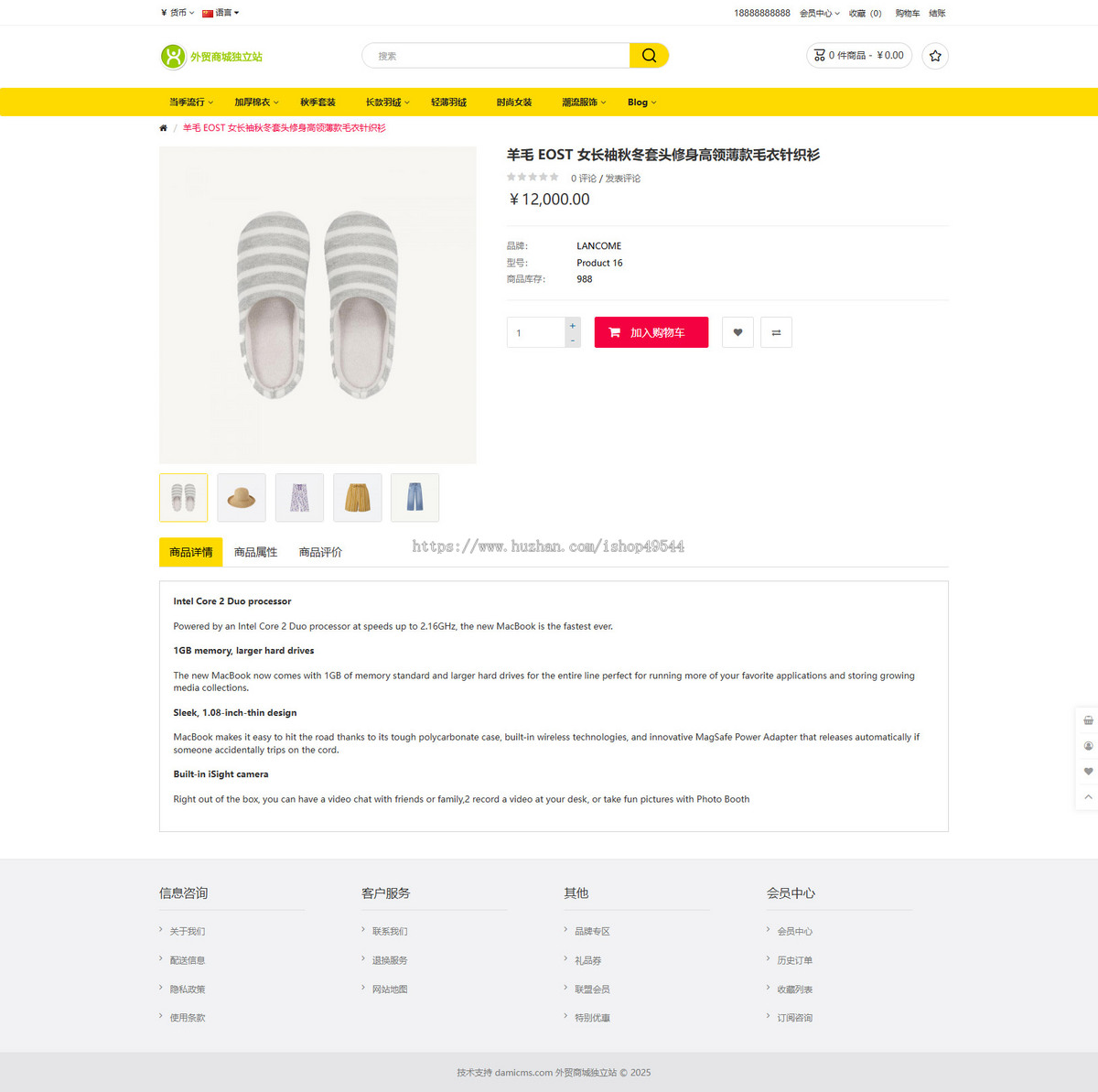Open 购物车 link in top bar

908,13
